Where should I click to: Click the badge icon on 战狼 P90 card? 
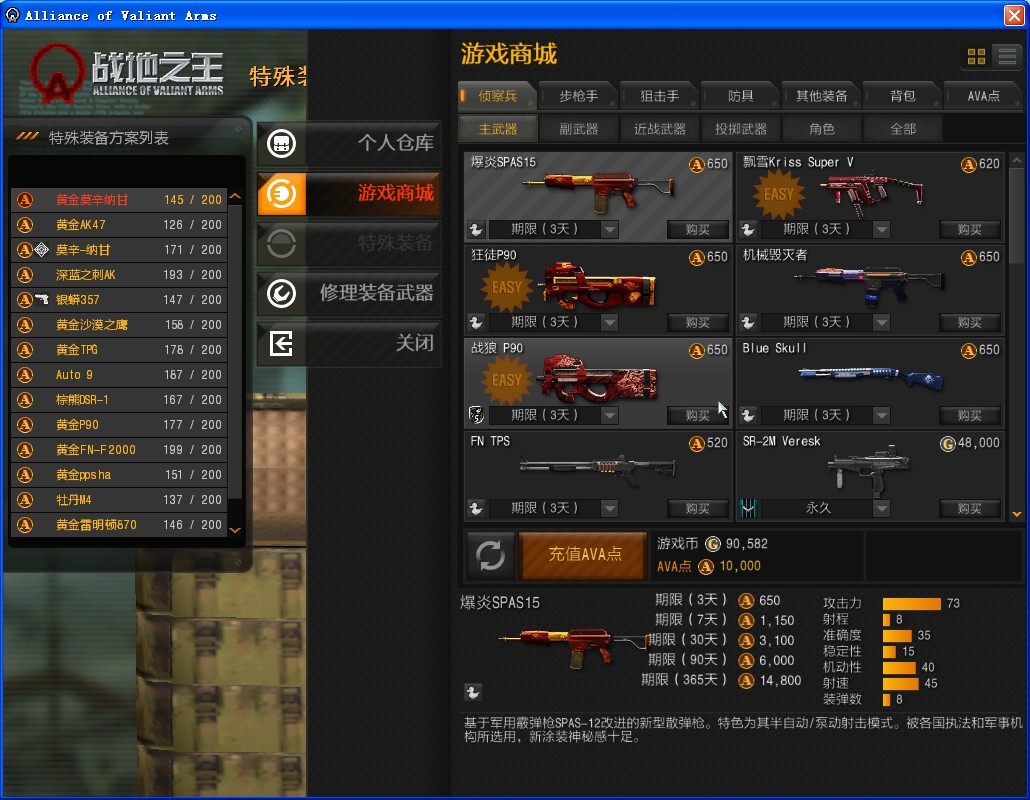point(476,415)
